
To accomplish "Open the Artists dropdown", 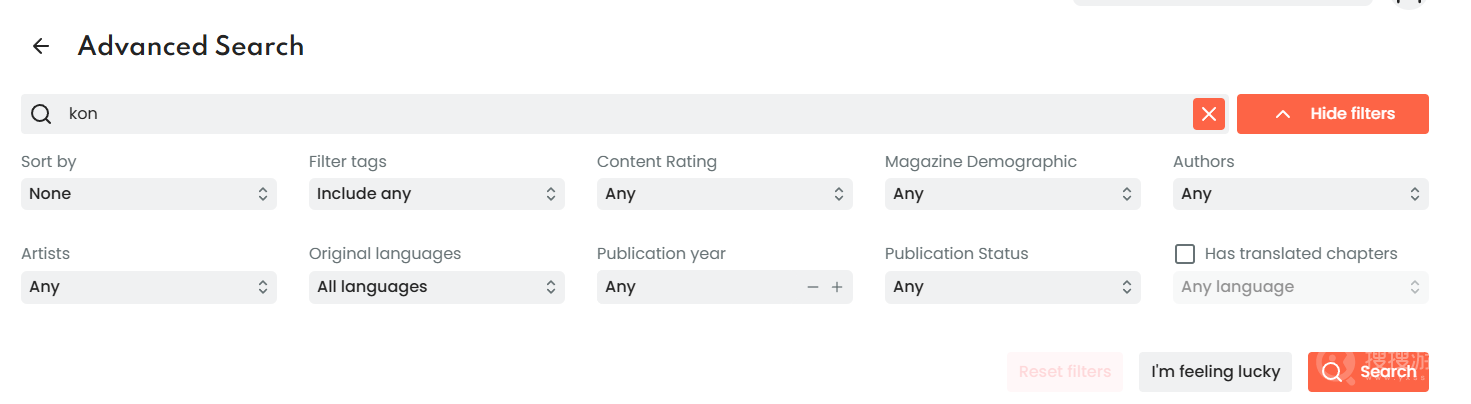I will point(149,287).
